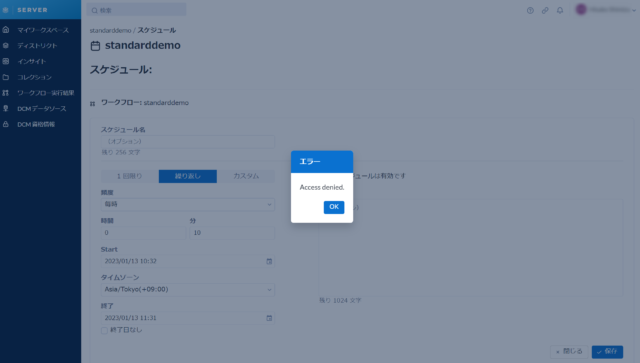Click the Start date field 2023/01/13 10:32
Screen dimensions: 640x363
[188, 261]
